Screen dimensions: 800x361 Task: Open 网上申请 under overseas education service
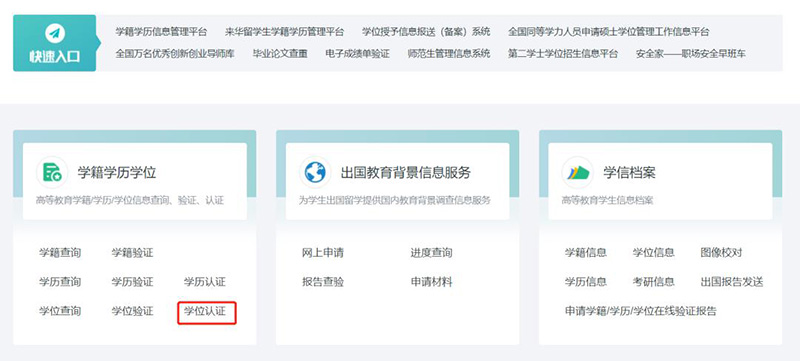323,253
